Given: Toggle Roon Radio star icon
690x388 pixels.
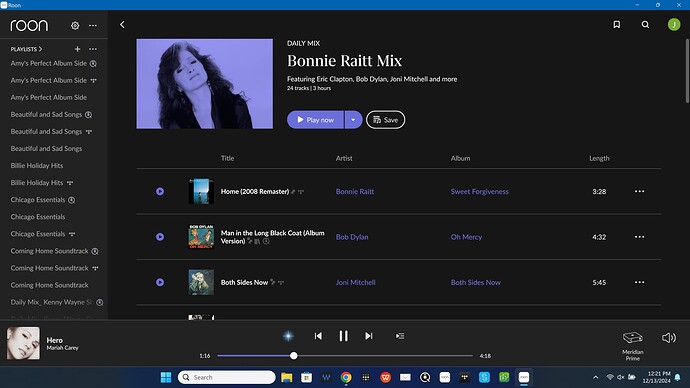Looking at the screenshot, I should click(288, 336).
